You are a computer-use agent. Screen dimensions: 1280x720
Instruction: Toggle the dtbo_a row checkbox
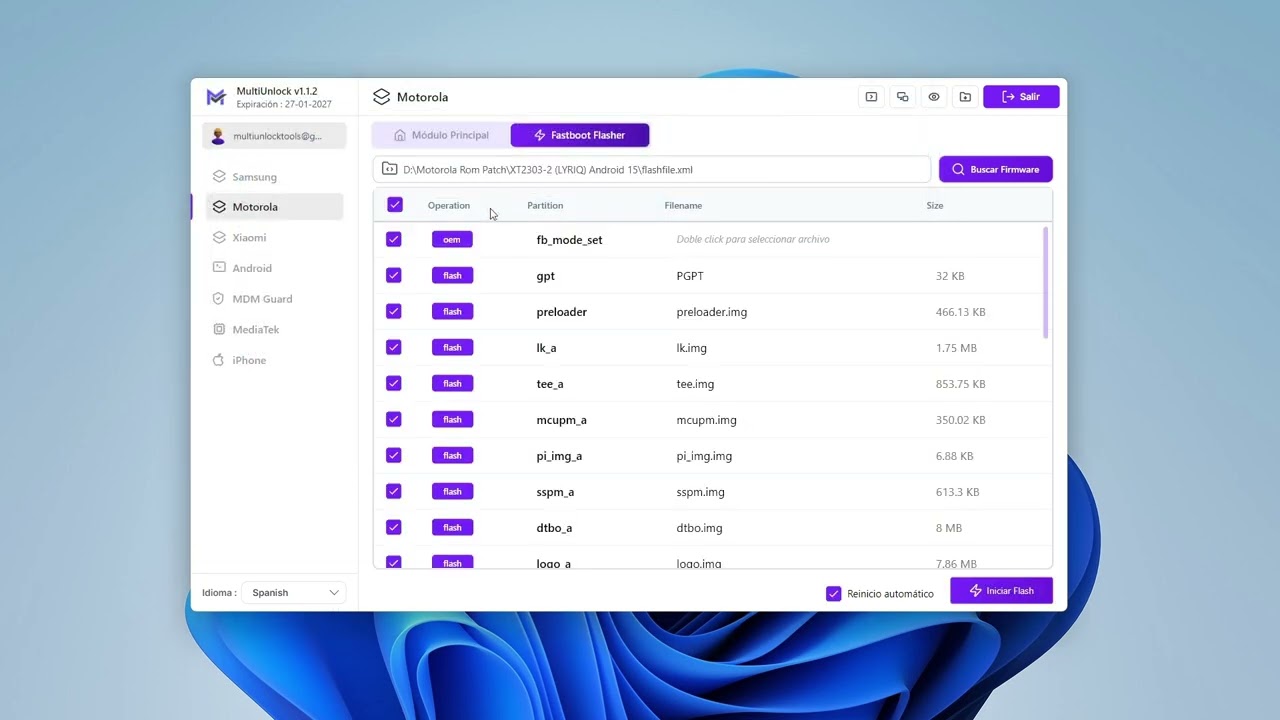pyautogui.click(x=394, y=527)
